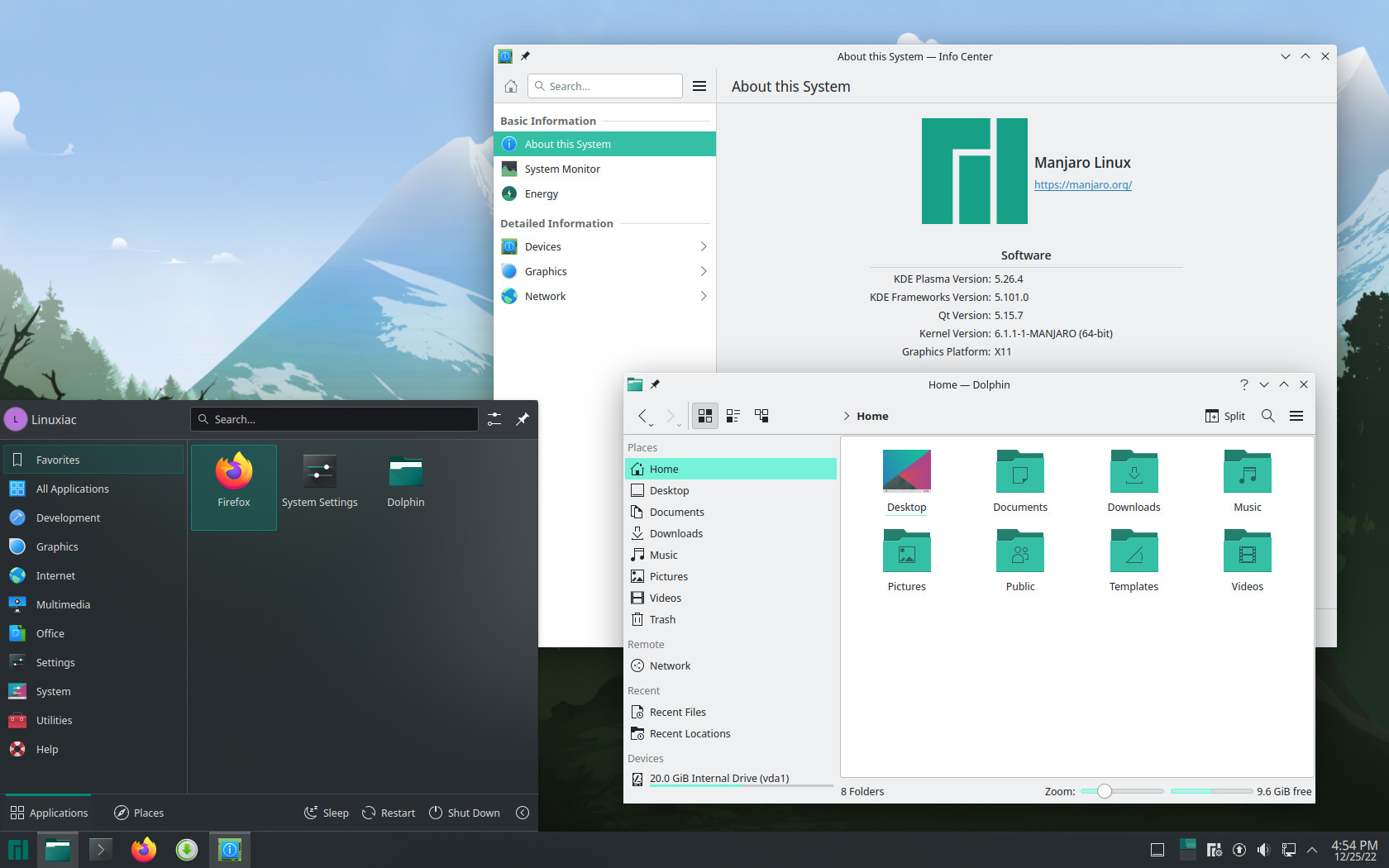Viewport: 1389px width, 868px height.
Task: Select the 20.0 GiB Internal Drive entry
Action: pyautogui.click(x=731, y=778)
